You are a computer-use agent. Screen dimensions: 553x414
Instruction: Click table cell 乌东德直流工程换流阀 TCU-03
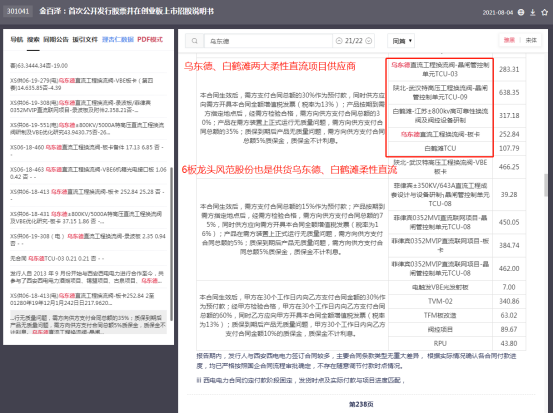tap(440, 69)
